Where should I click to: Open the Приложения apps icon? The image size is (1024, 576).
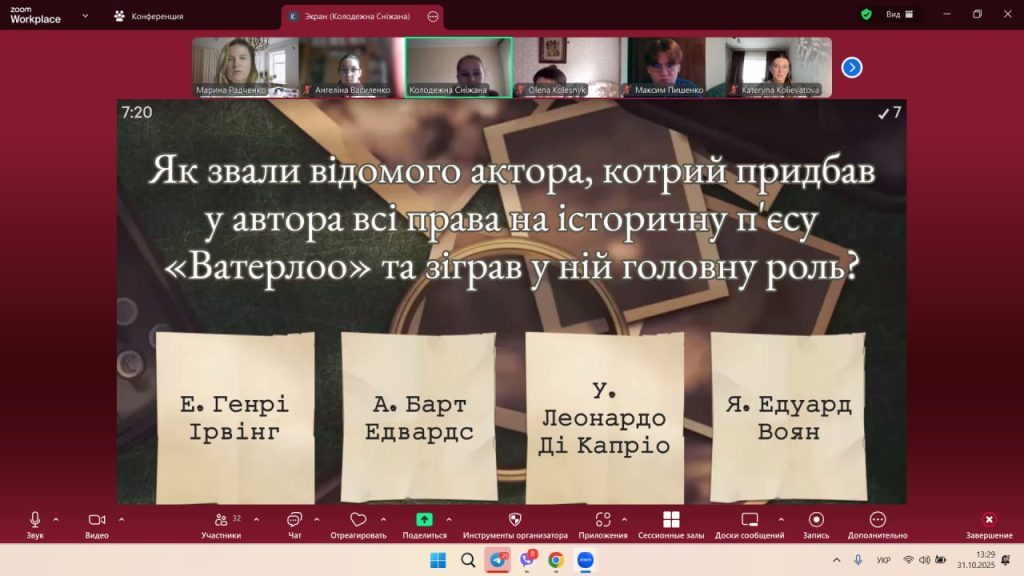click(x=602, y=520)
